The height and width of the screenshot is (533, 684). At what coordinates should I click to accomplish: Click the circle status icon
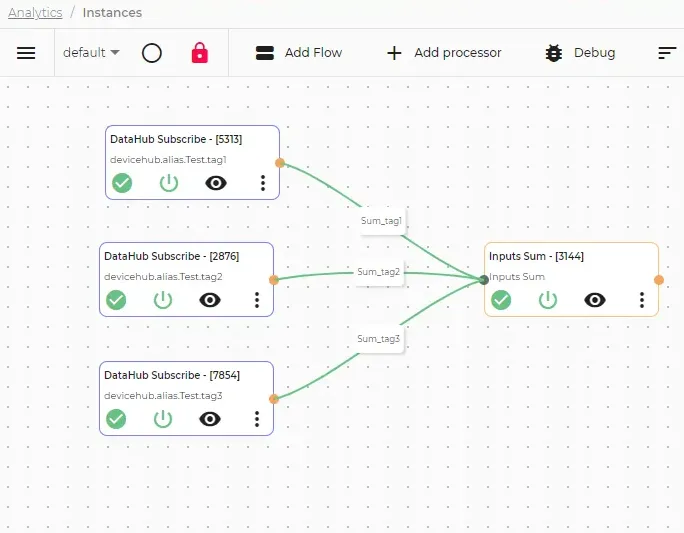coord(152,53)
